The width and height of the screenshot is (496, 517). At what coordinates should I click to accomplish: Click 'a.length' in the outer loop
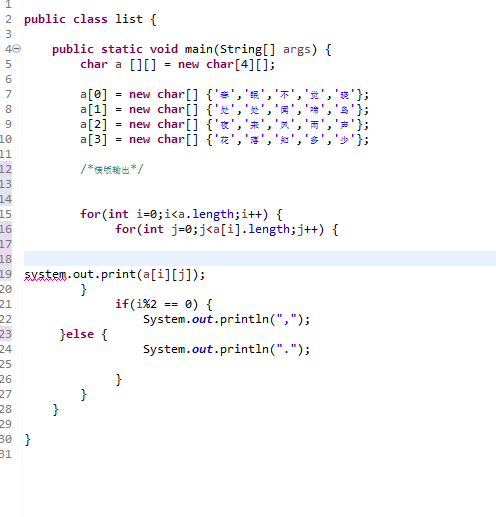pyautogui.click(x=206, y=214)
